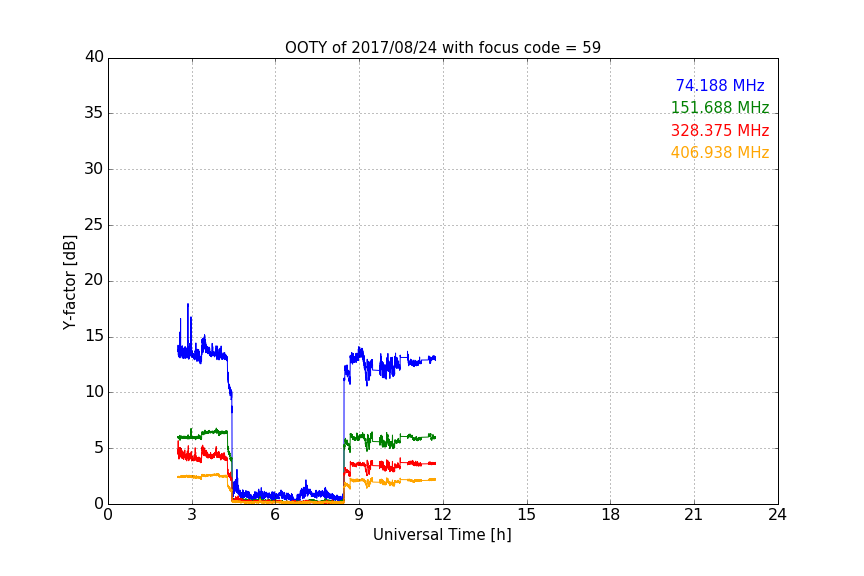The image size is (864, 576).
Task: Click the x-axis tick label 24
Action: coord(777,515)
